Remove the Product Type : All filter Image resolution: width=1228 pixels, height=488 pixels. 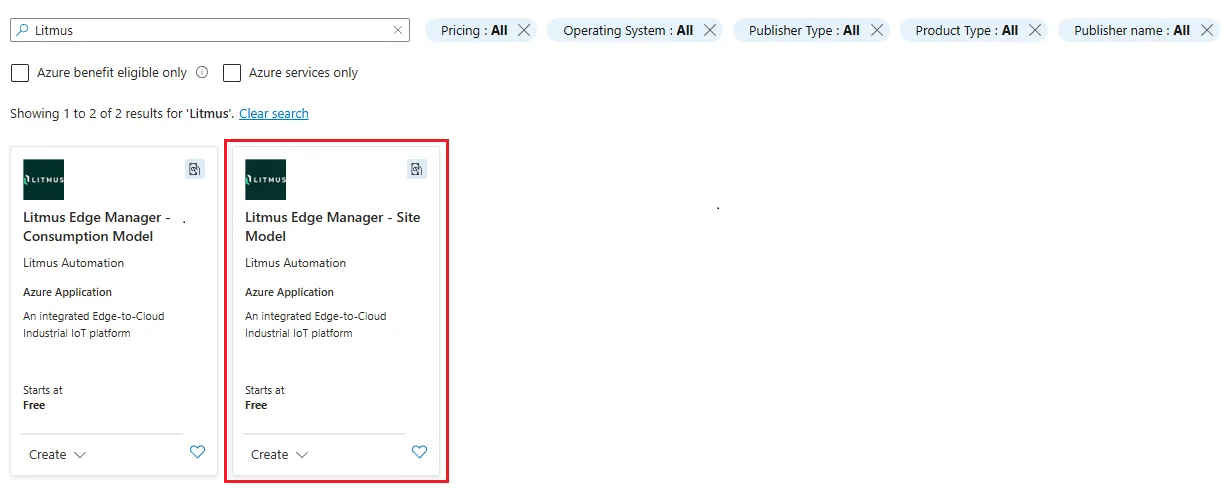pyautogui.click(x=1035, y=30)
